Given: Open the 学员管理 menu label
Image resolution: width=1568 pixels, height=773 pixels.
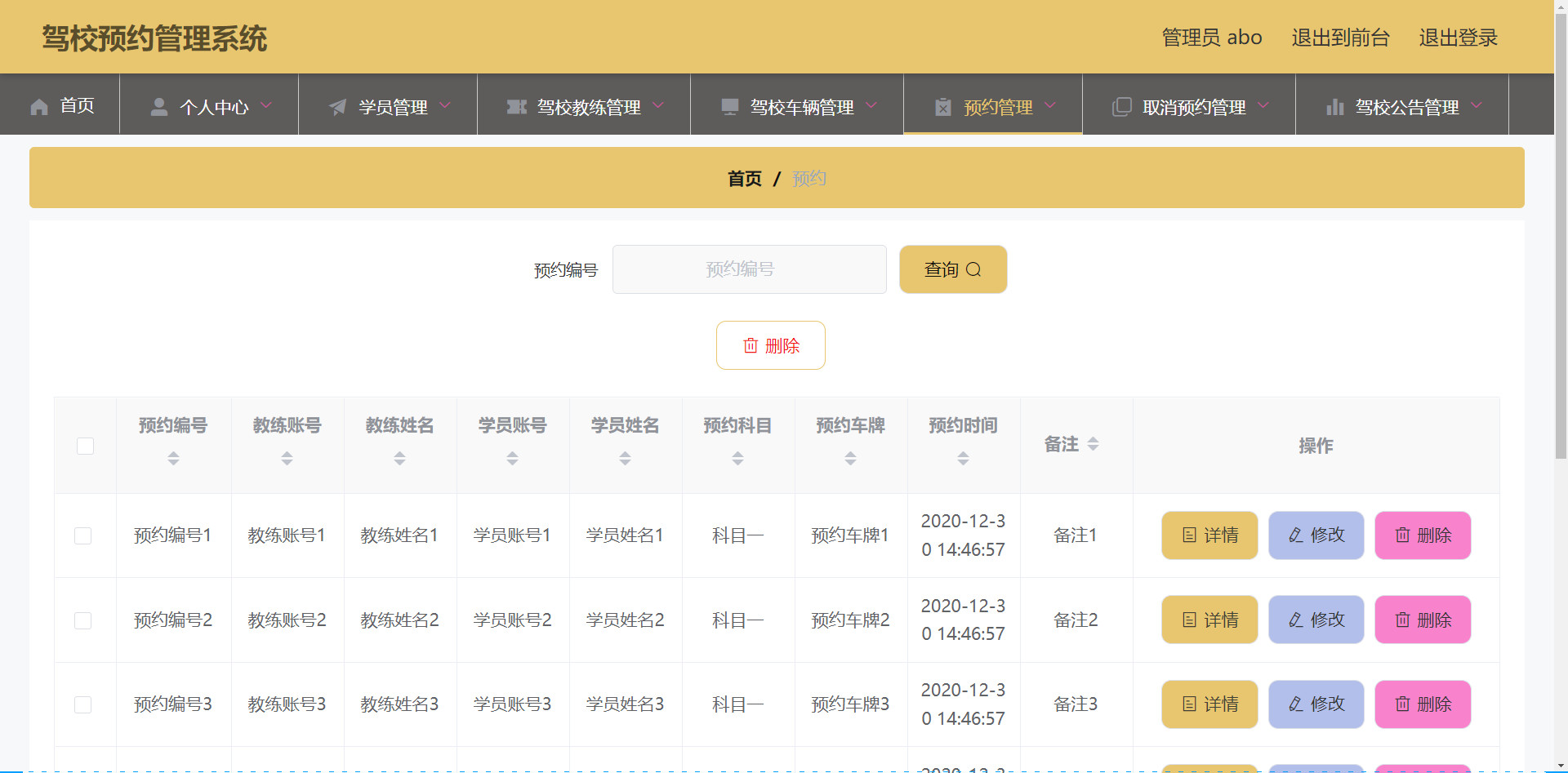Looking at the screenshot, I should (393, 107).
